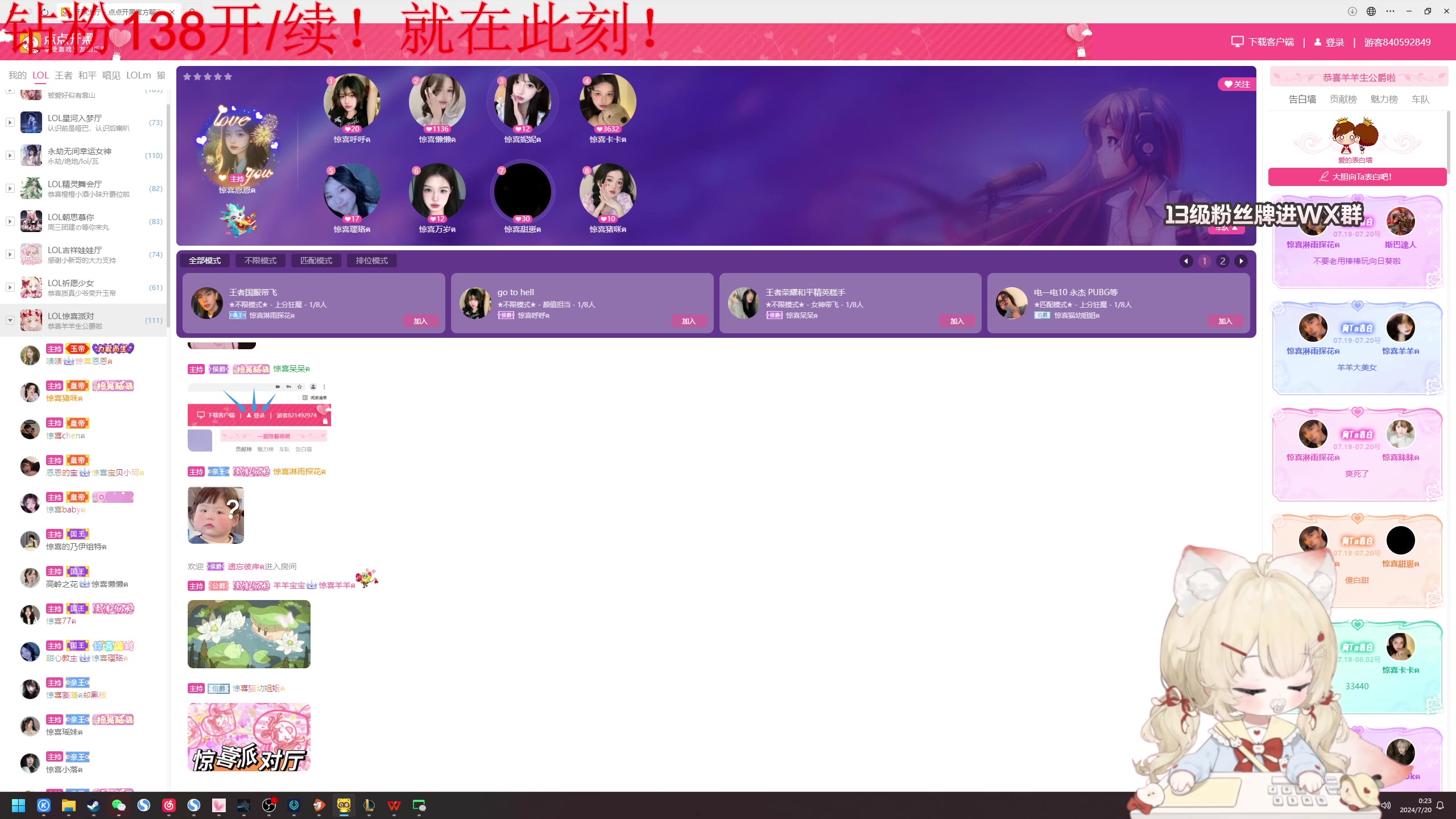
Task: Open the lotus pond chat image thumbnail
Action: click(x=249, y=634)
